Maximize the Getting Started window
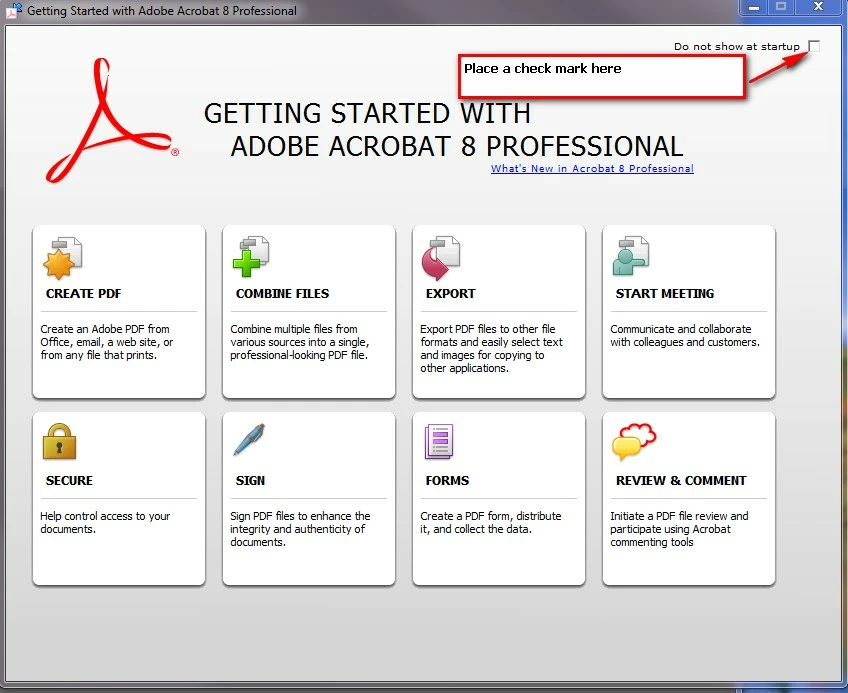This screenshot has height=693, width=848. coord(781,7)
